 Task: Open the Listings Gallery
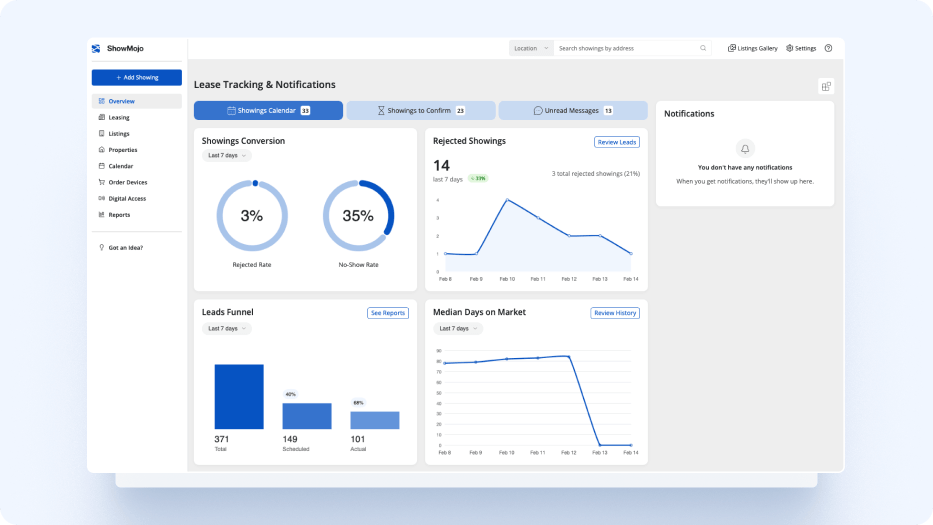coord(752,48)
